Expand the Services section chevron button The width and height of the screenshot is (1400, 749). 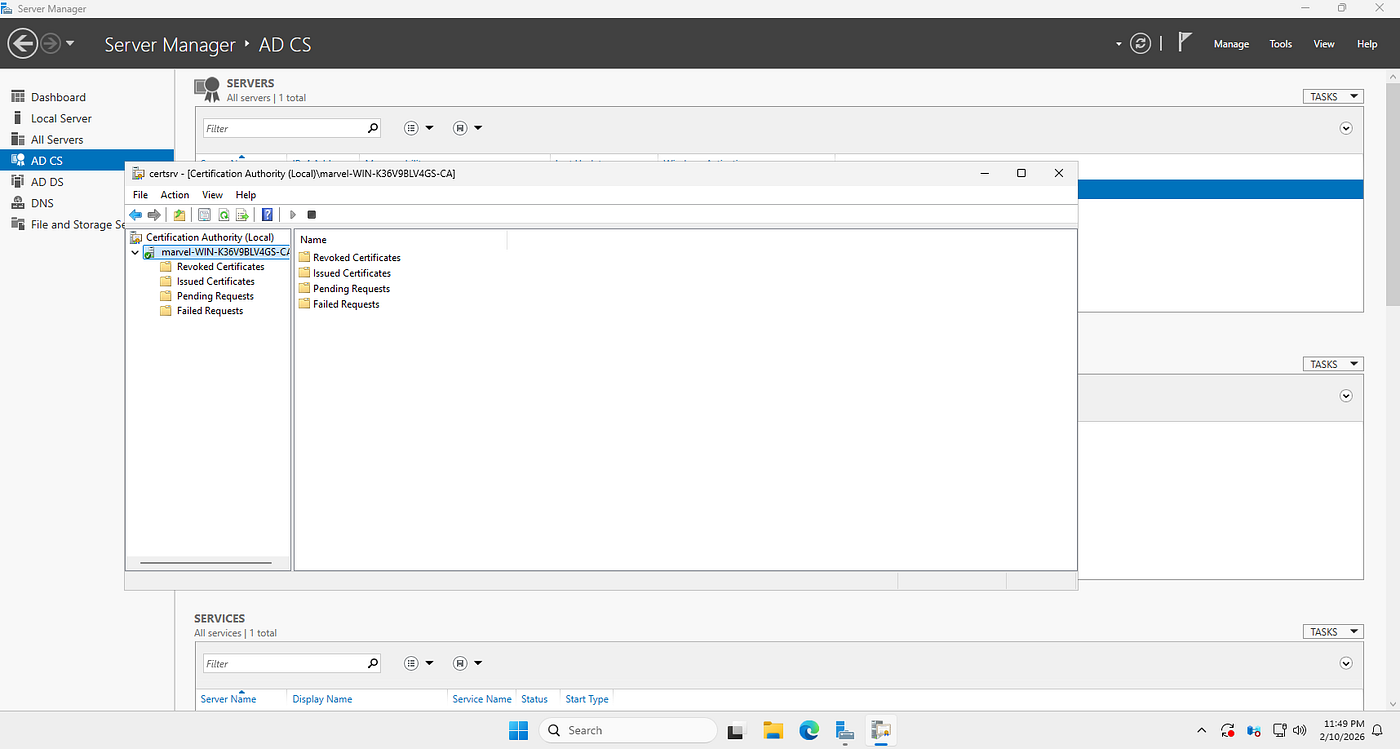point(1346,663)
